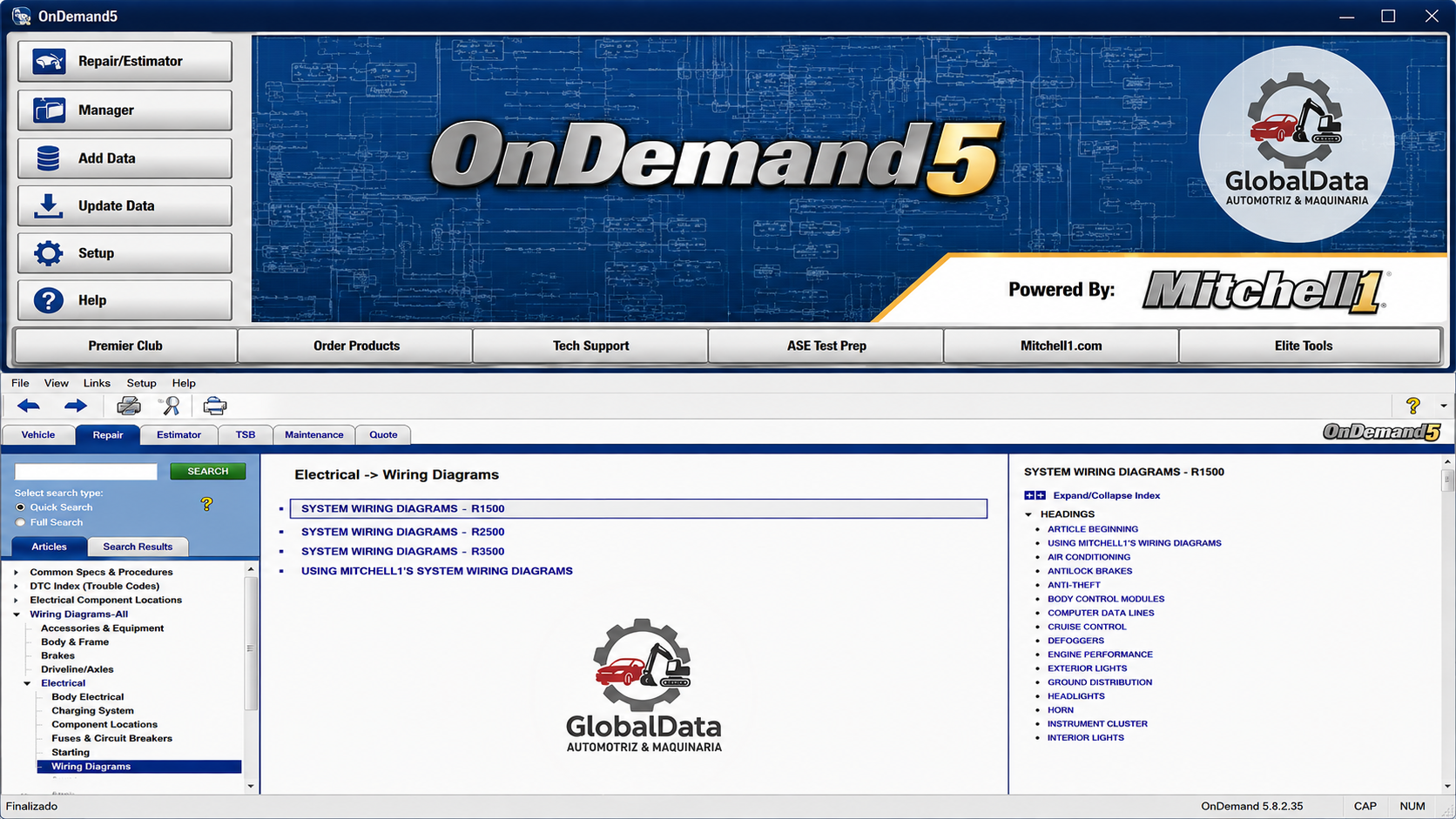1456x819 pixels.
Task: Visit Mitchell1.com button
Action: pyautogui.click(x=1061, y=346)
